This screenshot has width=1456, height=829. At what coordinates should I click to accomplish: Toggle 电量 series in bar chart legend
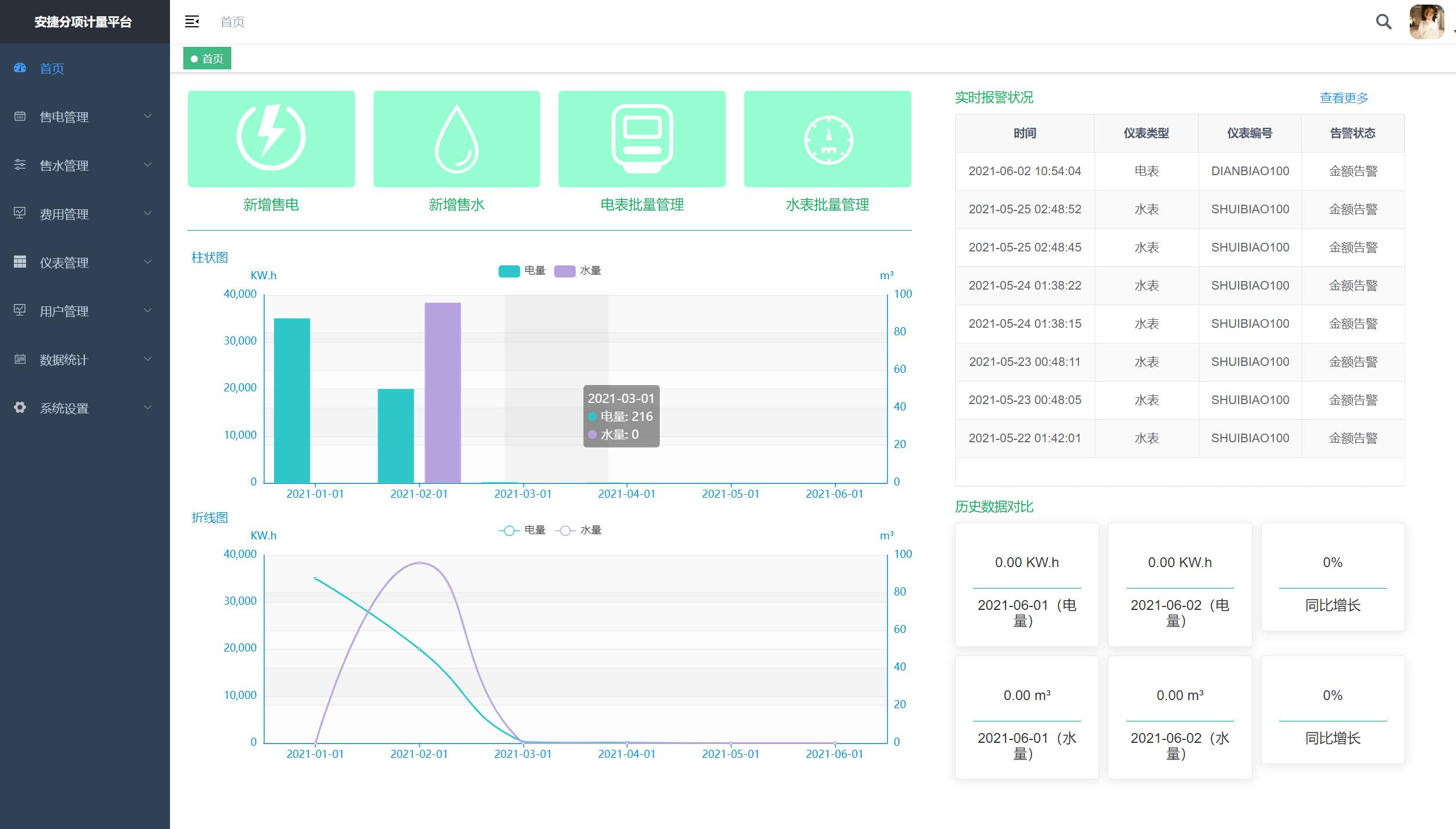[509, 271]
